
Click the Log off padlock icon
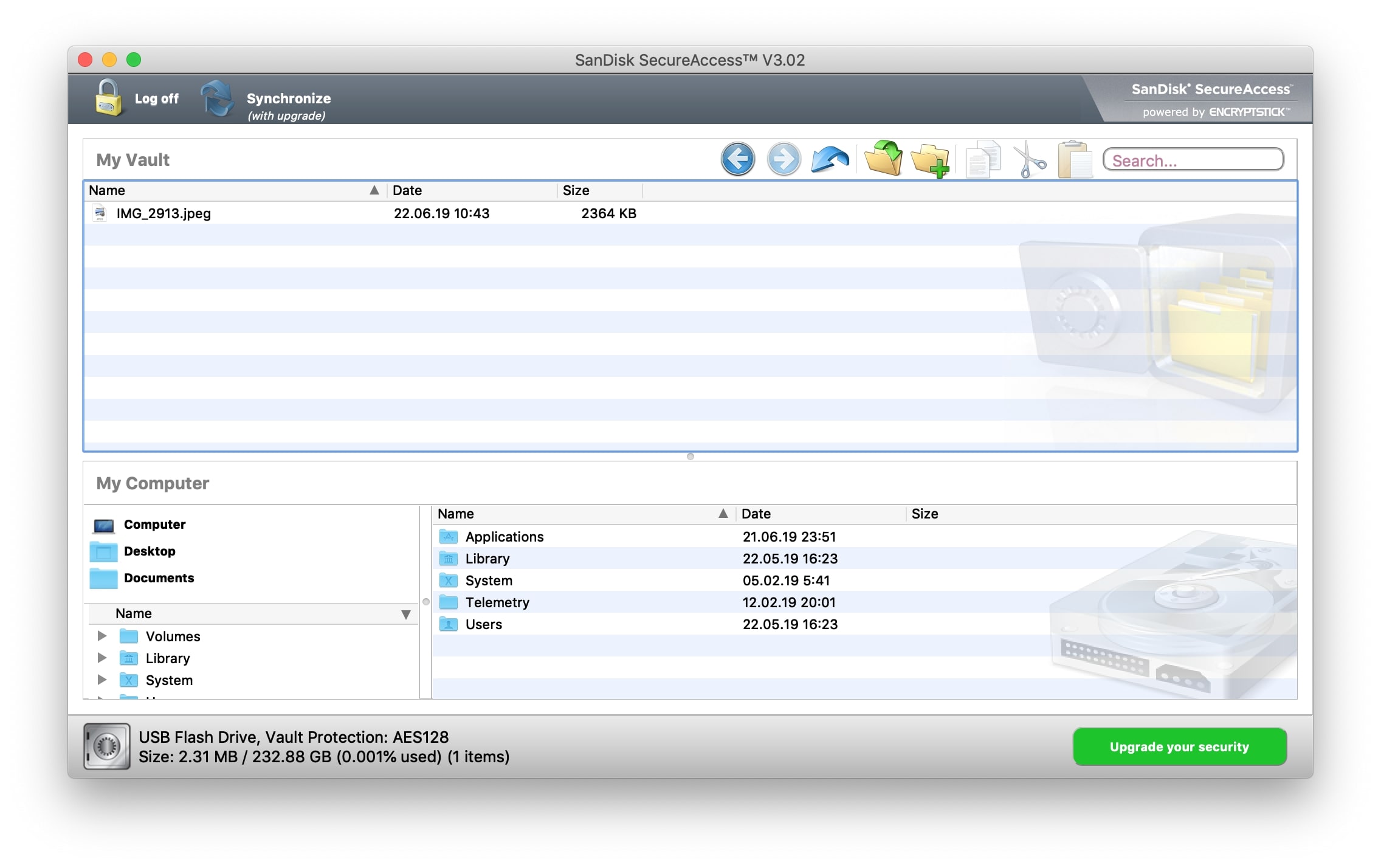tap(108, 98)
